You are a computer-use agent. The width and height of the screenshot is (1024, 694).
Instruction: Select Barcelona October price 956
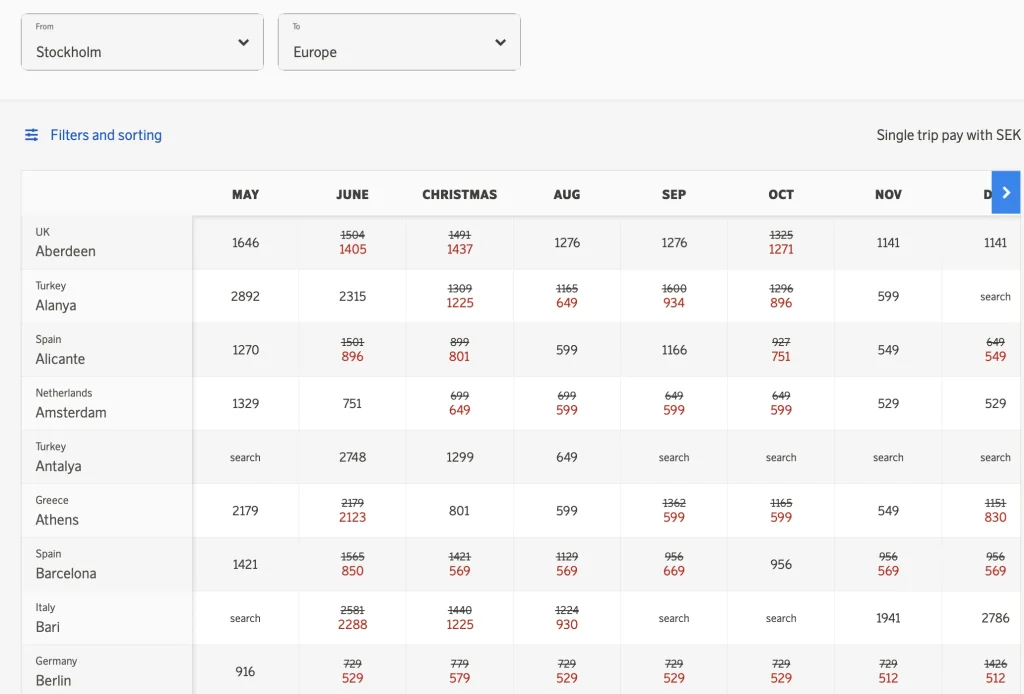[x=781, y=564]
